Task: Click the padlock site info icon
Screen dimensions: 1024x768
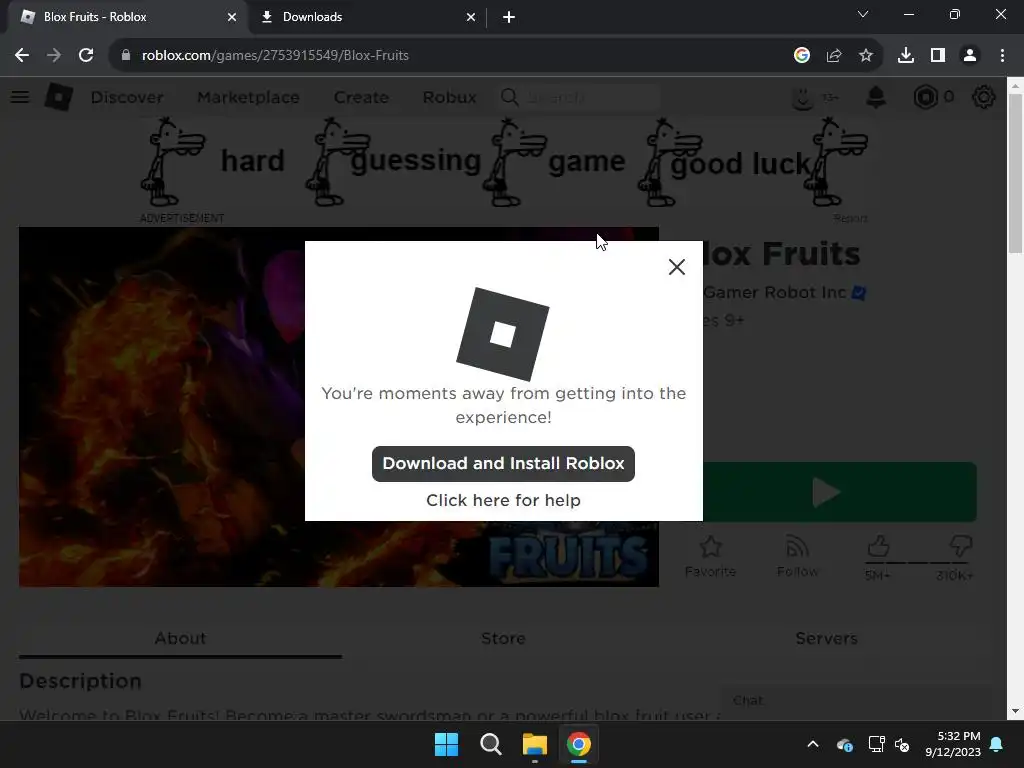Action: [x=126, y=56]
